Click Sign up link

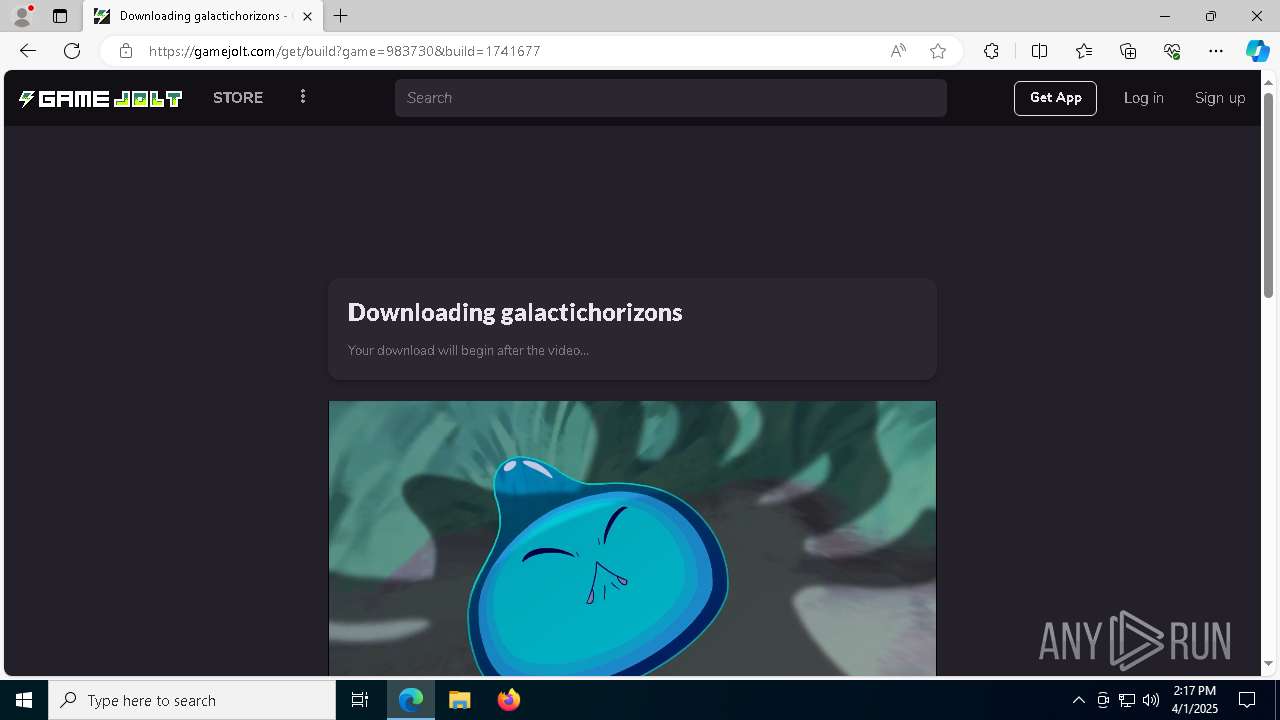1220,98
